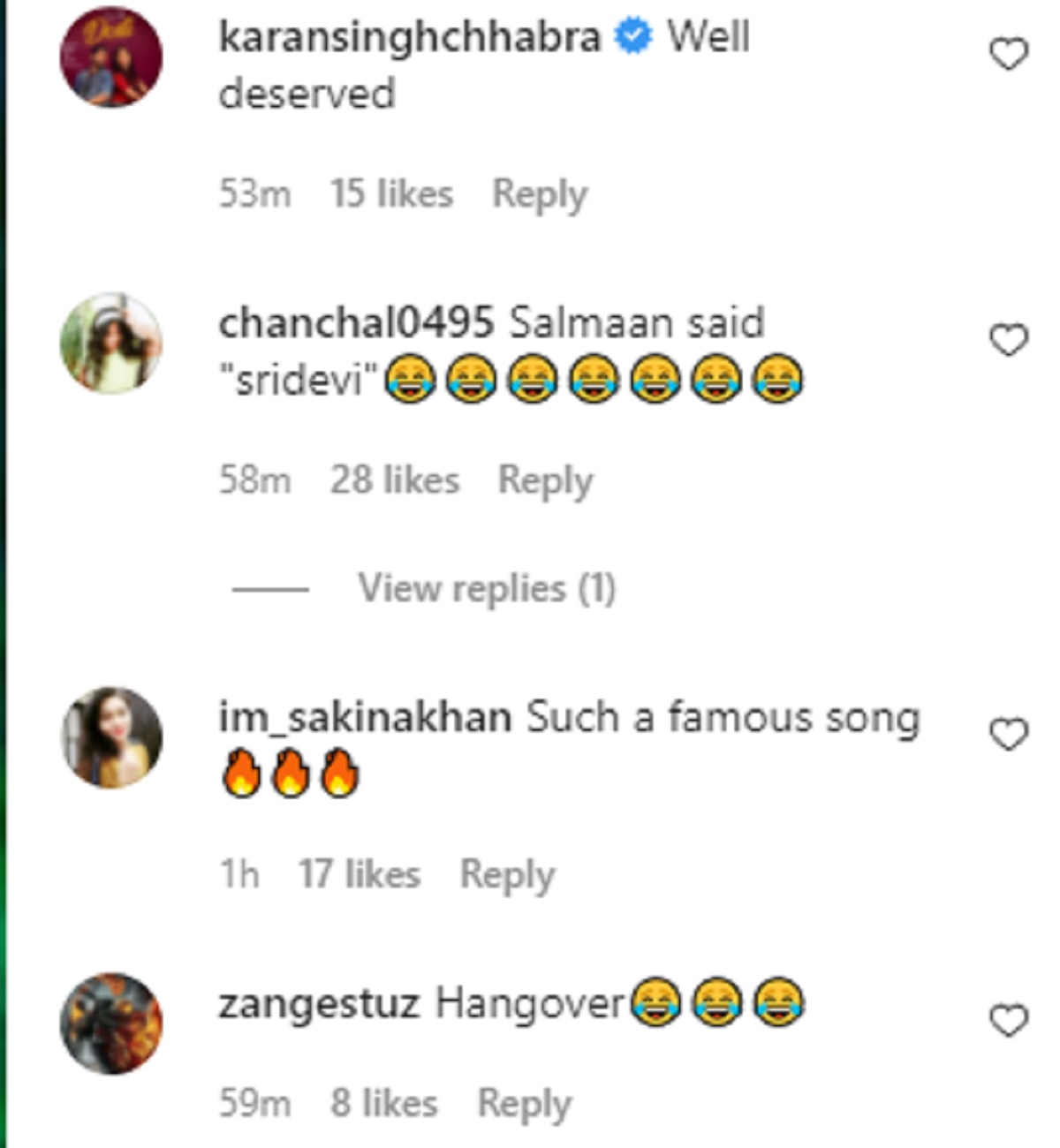
Task: Go to im_sakinakhan username link
Action: (365, 718)
